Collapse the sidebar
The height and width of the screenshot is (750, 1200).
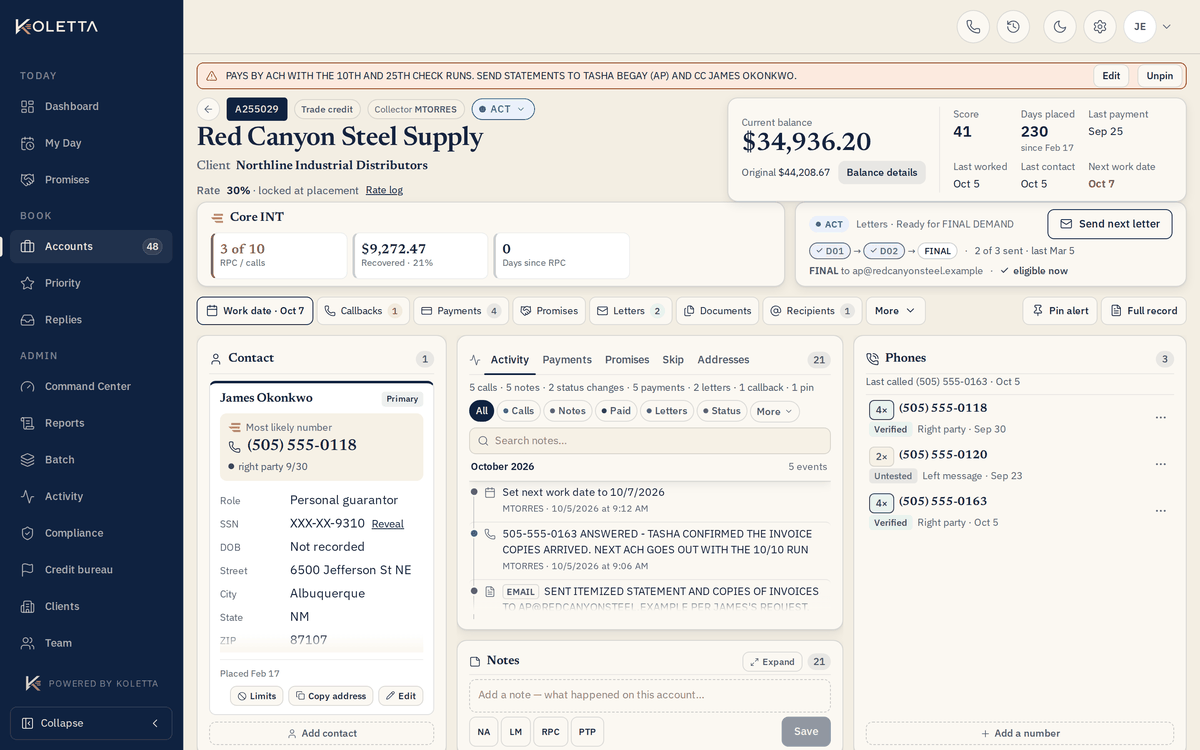point(91,723)
